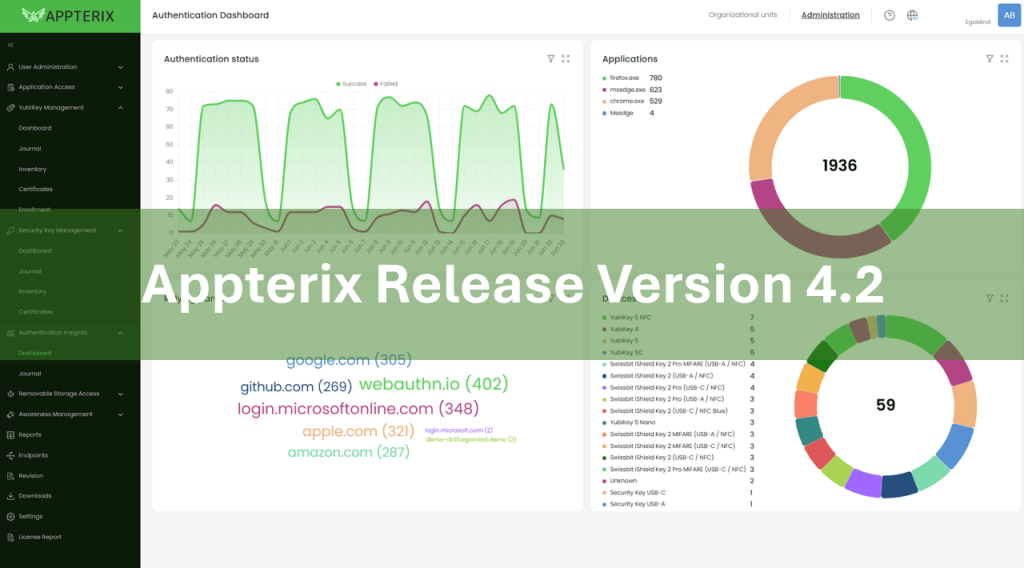
Task: Click the Settings gear icon
Action: coord(10,516)
